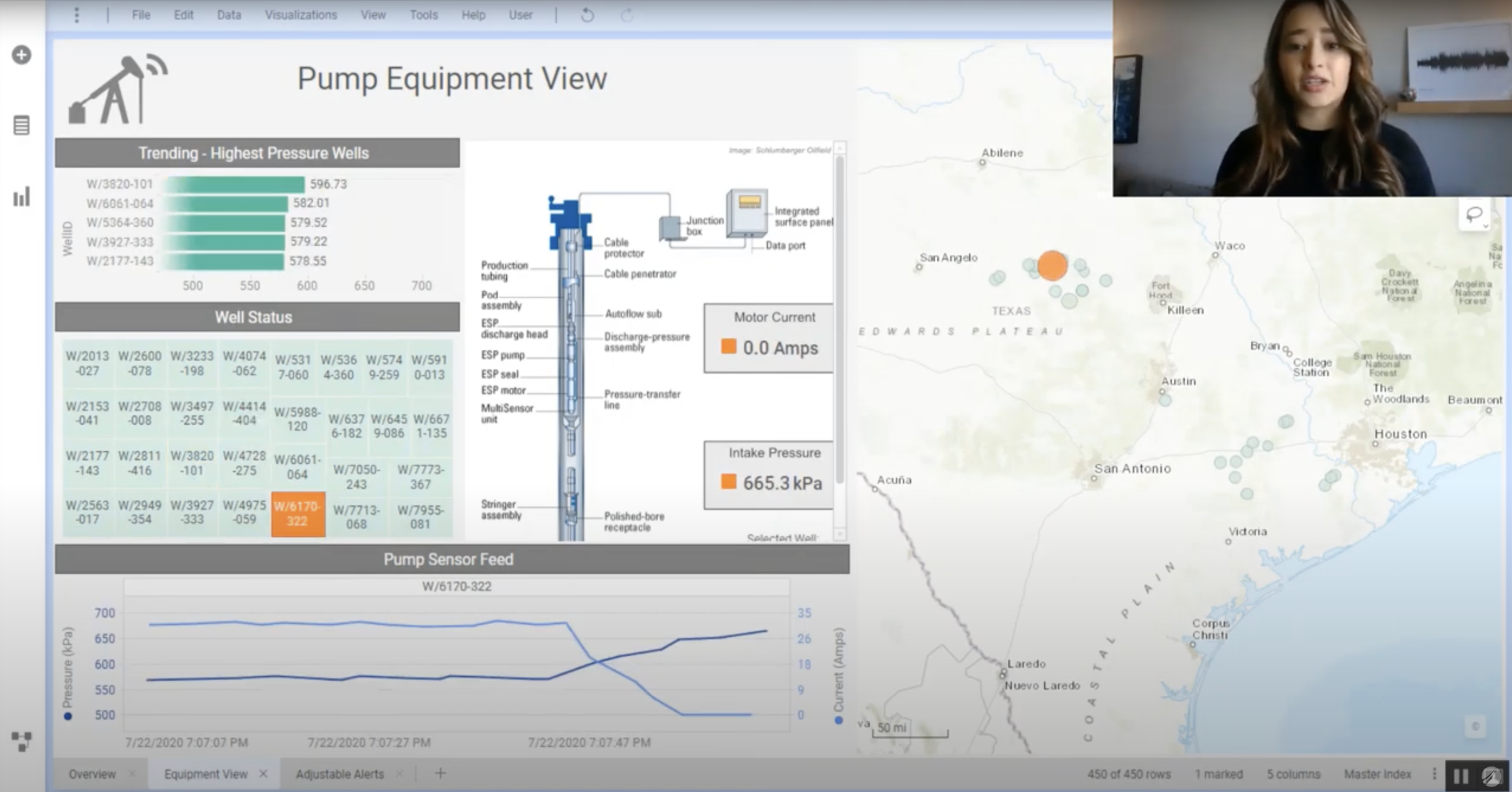
Task: Select well W/6170-322 orange tile
Action: coord(298,514)
